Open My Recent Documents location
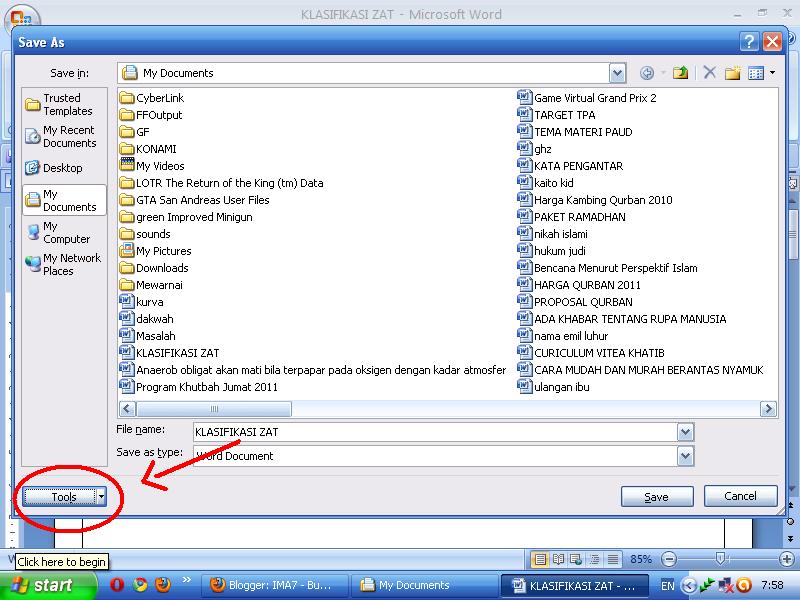The width and height of the screenshot is (800, 600). pyautogui.click(x=64, y=136)
